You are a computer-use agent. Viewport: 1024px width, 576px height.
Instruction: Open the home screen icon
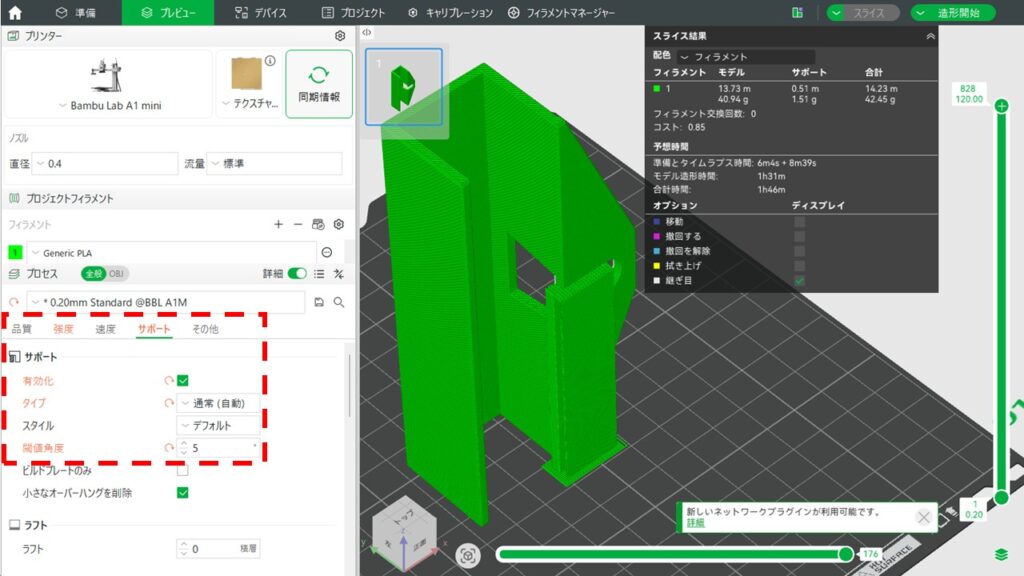(15, 12)
